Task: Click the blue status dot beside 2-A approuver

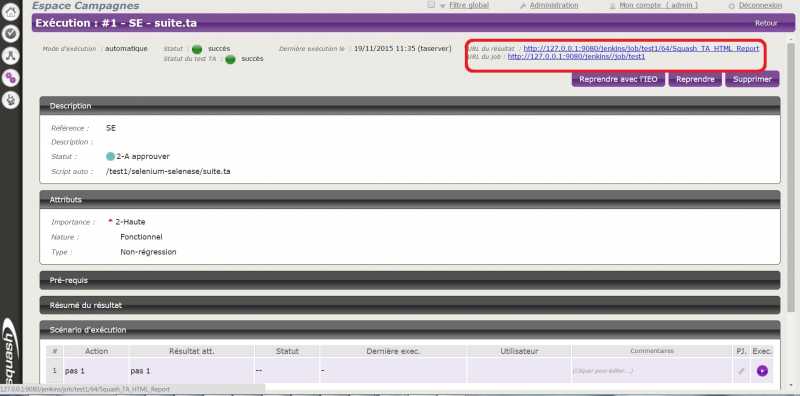Action: [x=110, y=157]
